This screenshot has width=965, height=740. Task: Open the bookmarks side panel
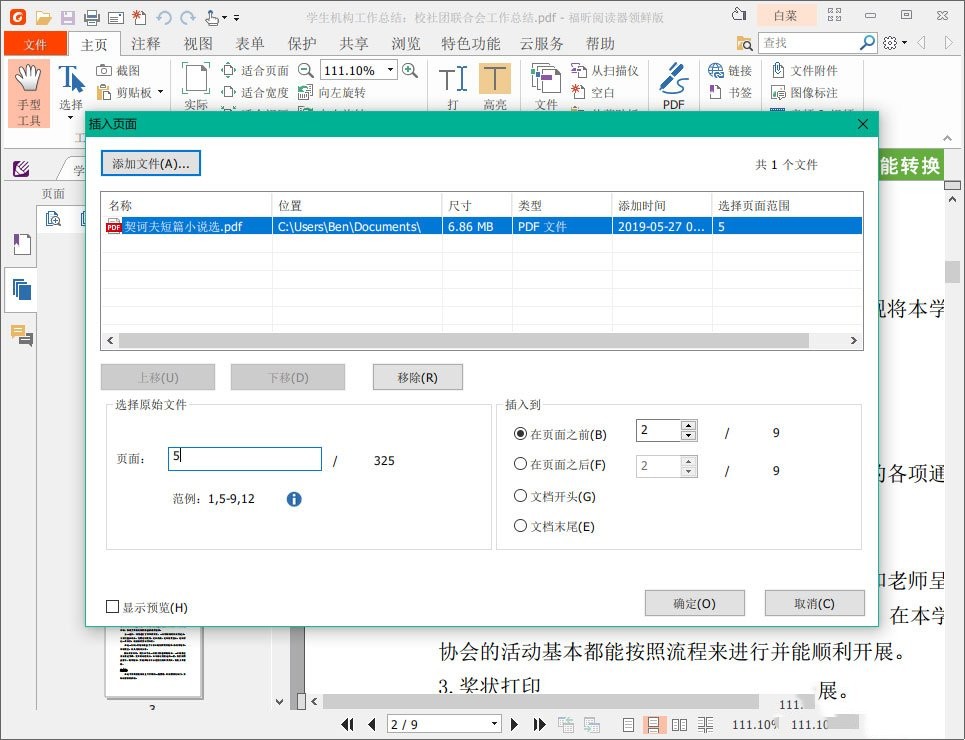22,244
